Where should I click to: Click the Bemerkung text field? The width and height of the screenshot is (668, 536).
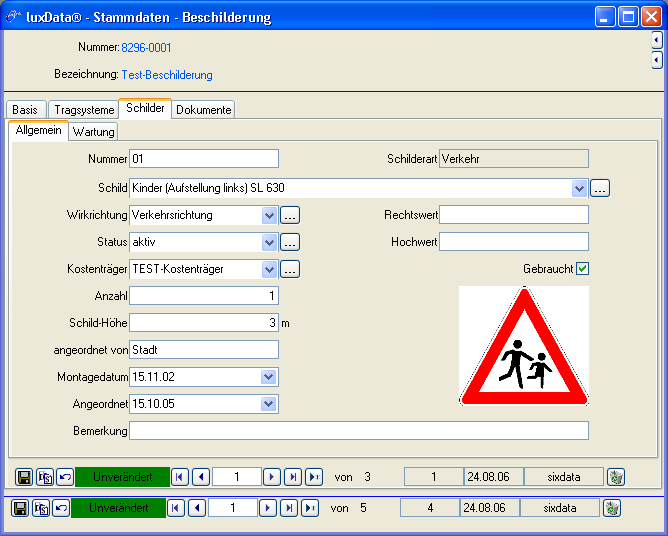pyautogui.click(x=359, y=431)
